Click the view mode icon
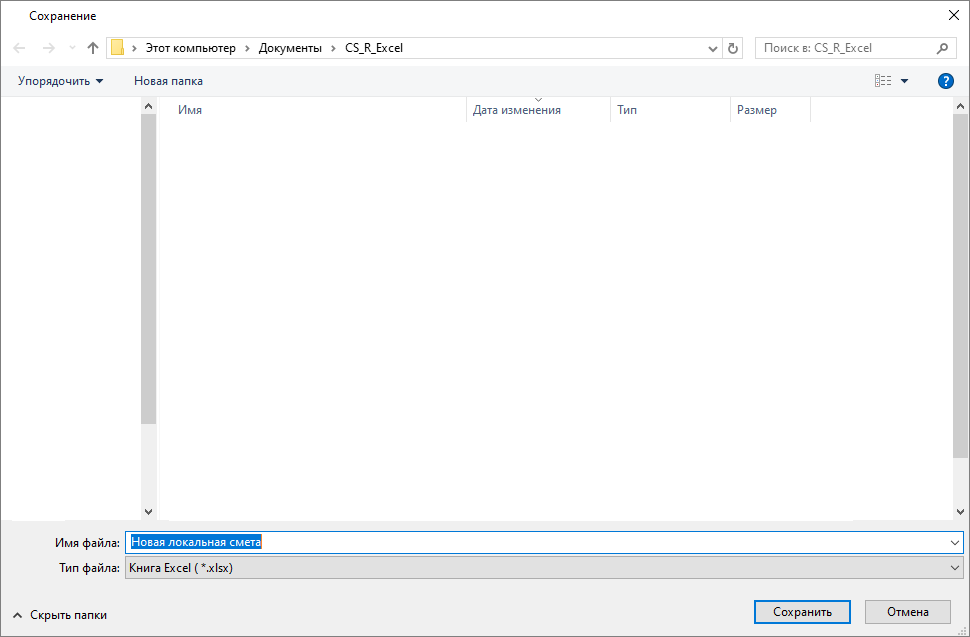This screenshot has height=637, width=970. click(883, 81)
